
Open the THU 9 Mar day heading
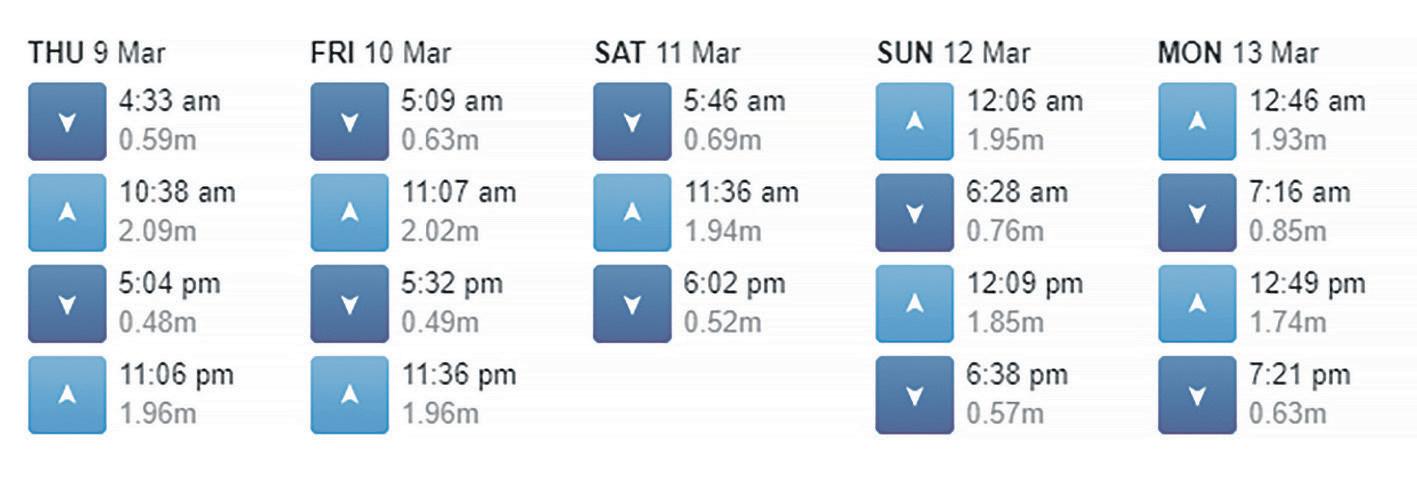coord(98,53)
